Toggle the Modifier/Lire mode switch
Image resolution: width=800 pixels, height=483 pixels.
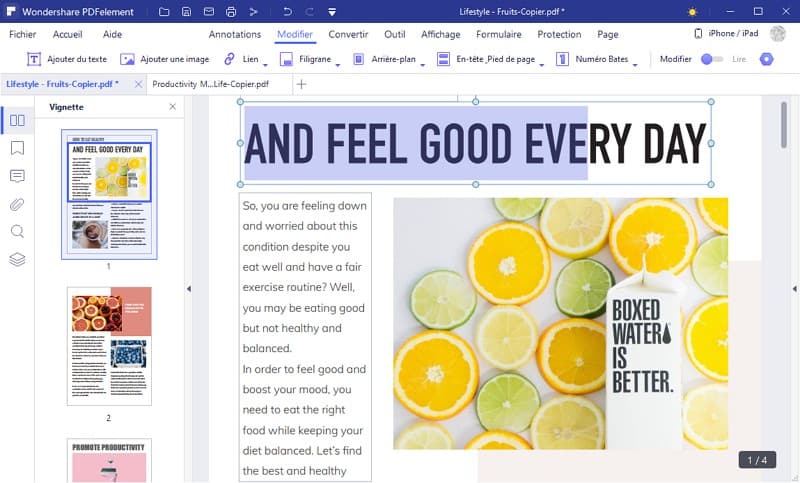point(711,59)
